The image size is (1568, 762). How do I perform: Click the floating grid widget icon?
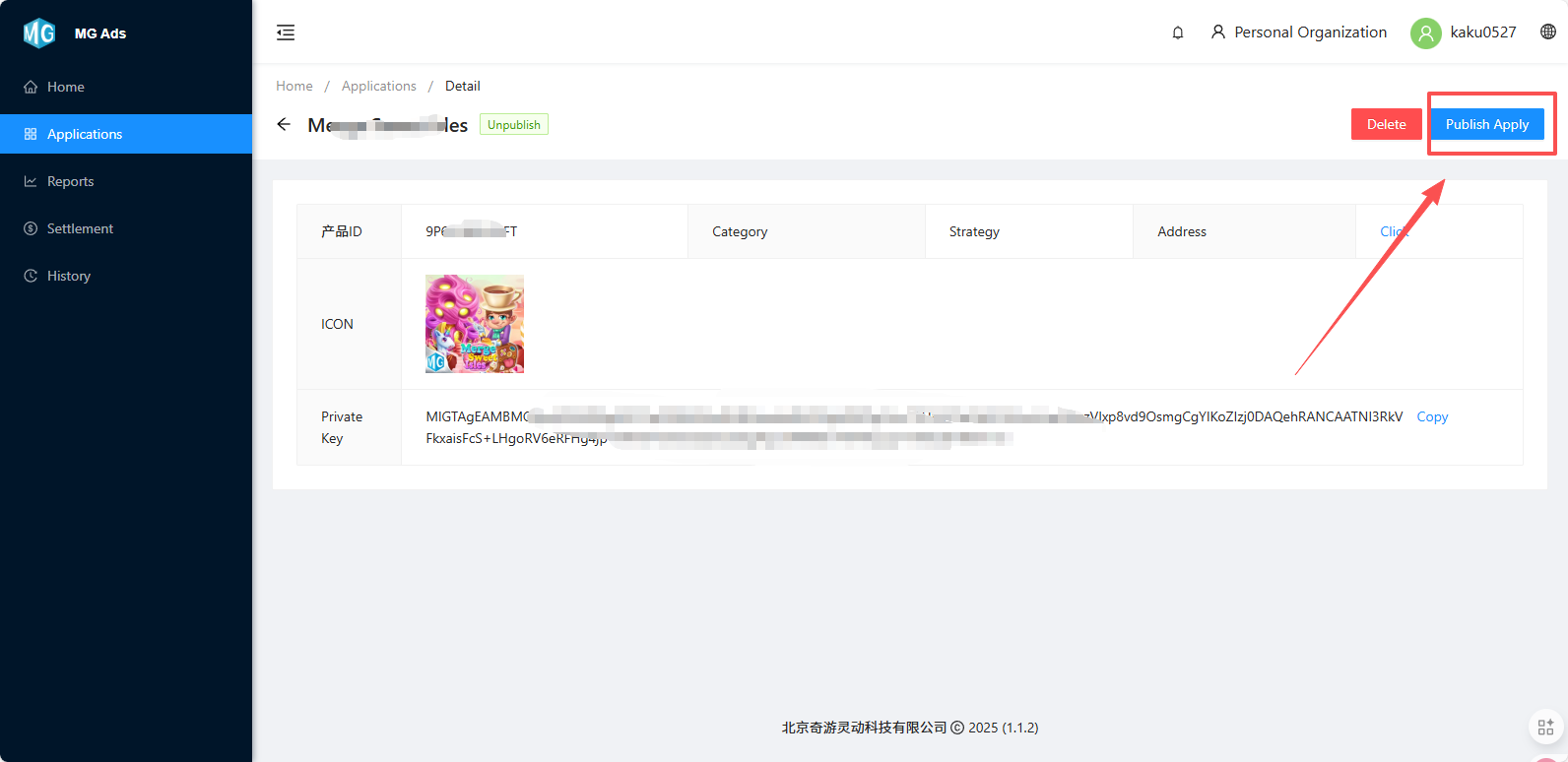(1545, 728)
